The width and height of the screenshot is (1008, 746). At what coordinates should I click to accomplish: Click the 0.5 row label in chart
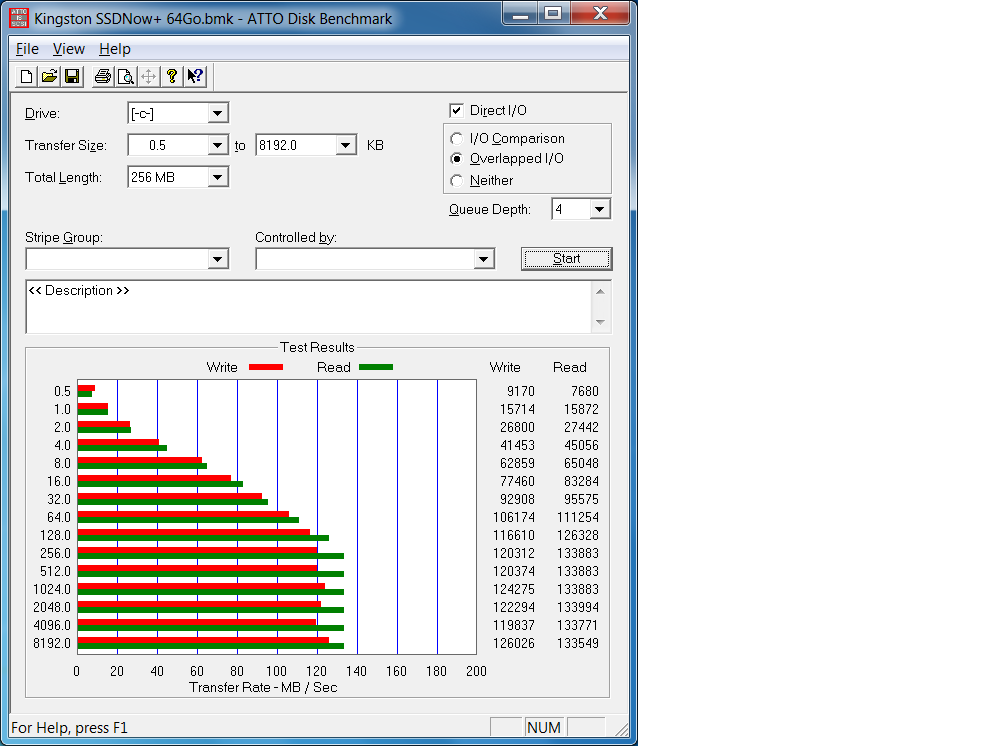pos(62,391)
